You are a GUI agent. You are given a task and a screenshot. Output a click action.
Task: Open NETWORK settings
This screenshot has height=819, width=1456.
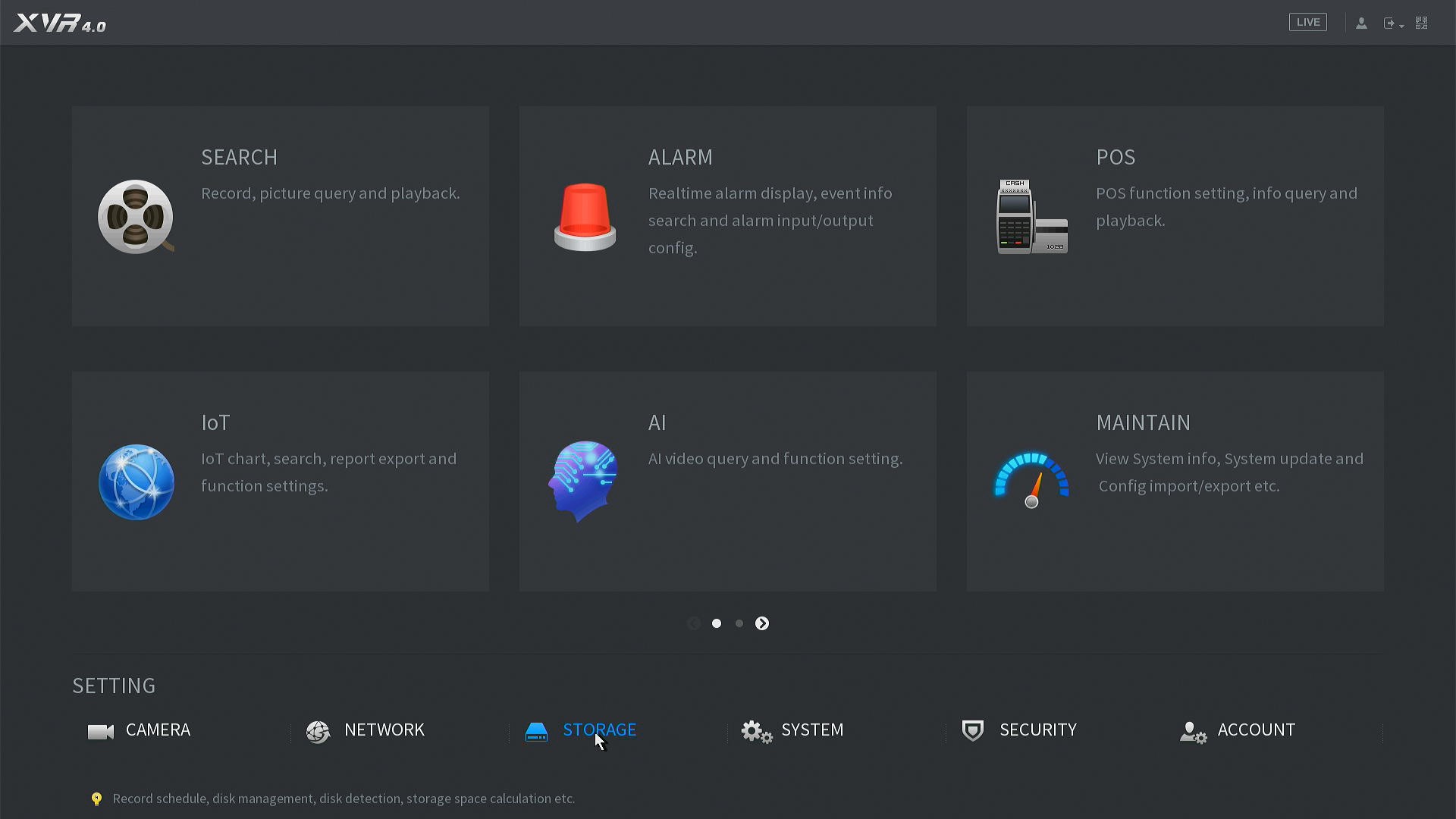click(384, 730)
